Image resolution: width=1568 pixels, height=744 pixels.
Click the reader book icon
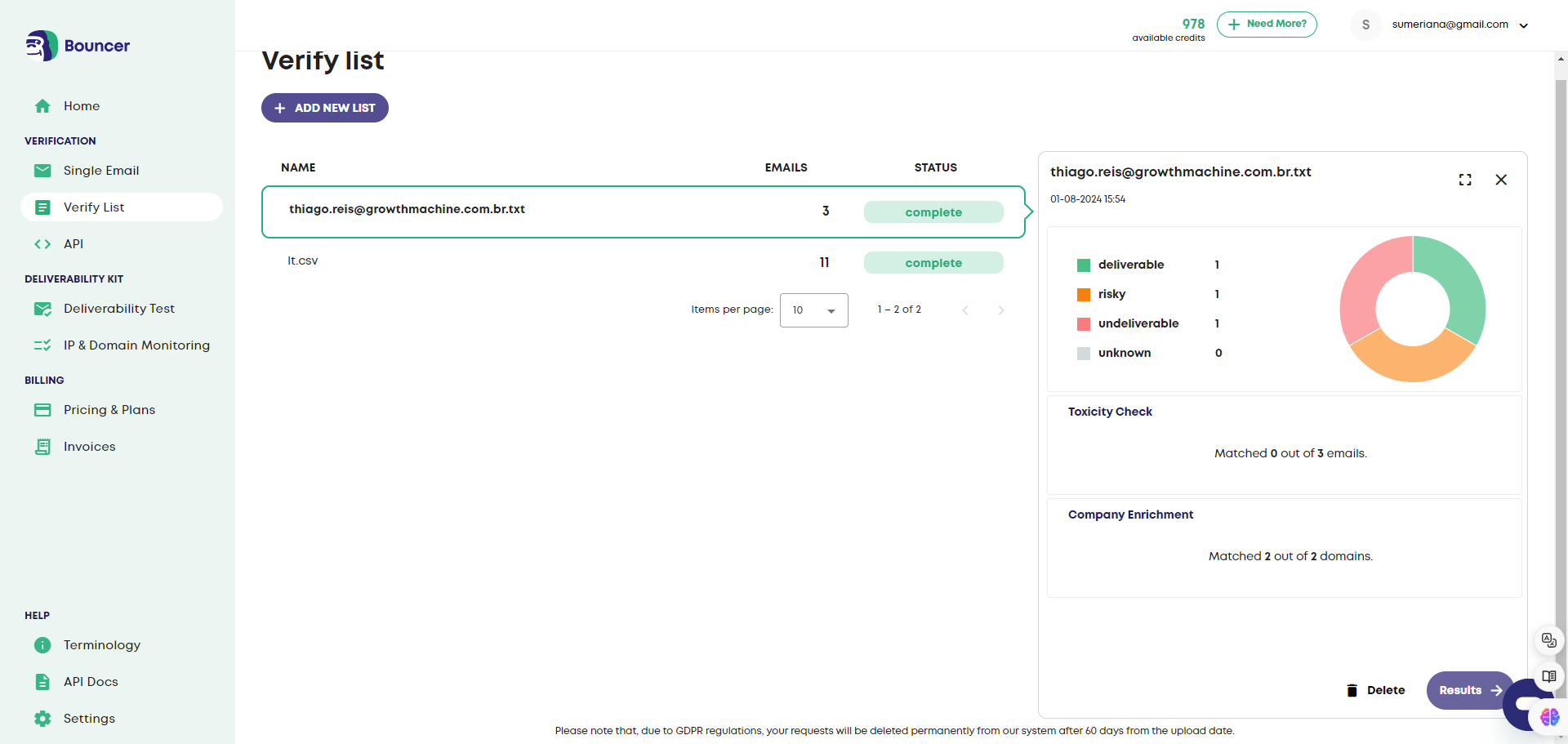tap(1548, 676)
